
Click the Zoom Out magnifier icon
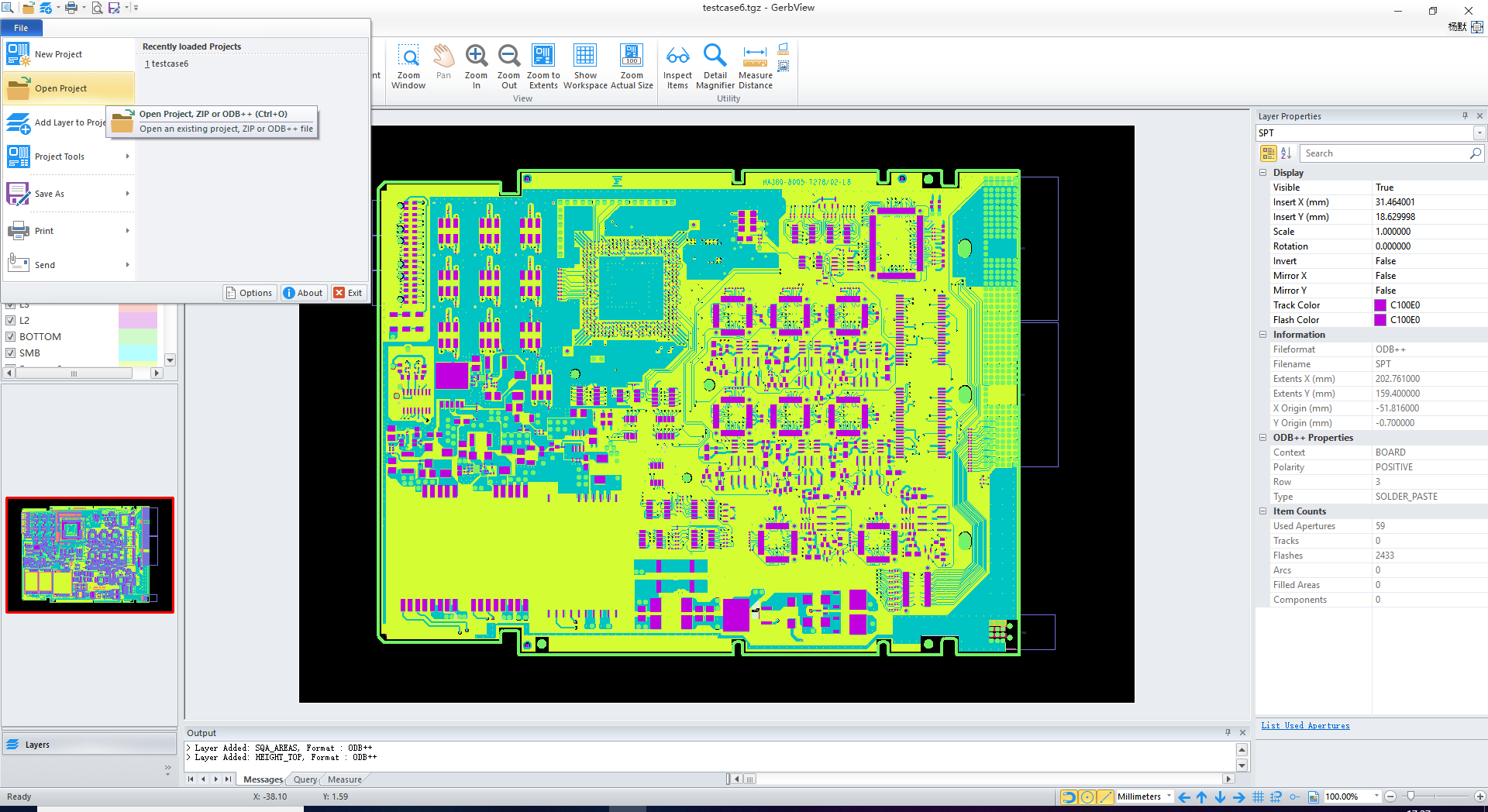[508, 57]
